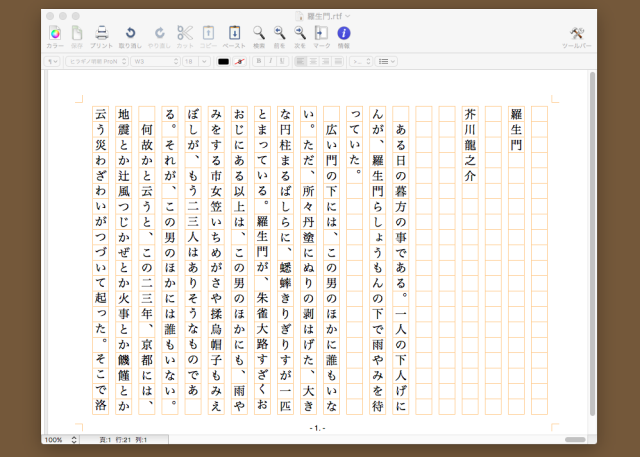Open the ヒラギノ明朝 ProN font dropdown
Image resolution: width=640 pixels, height=457 pixels.
click(x=97, y=62)
